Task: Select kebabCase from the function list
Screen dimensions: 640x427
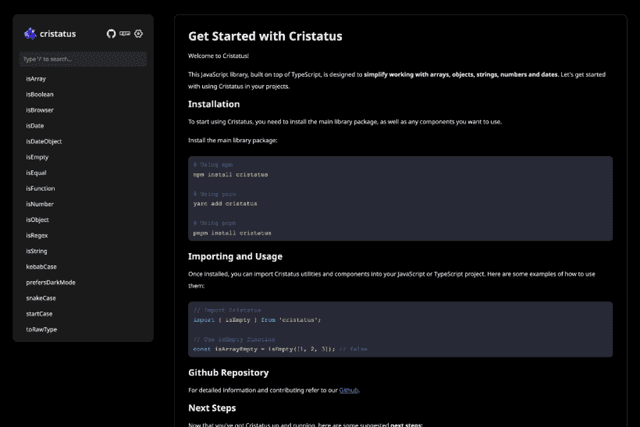Action: click(x=41, y=267)
